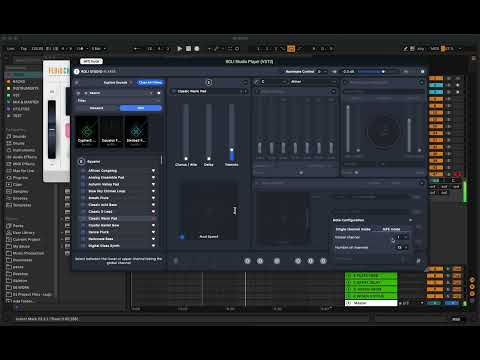This screenshot has width=480, height=360.
Task: Click the Chorus / Mix macro slider
Action: 186,132
